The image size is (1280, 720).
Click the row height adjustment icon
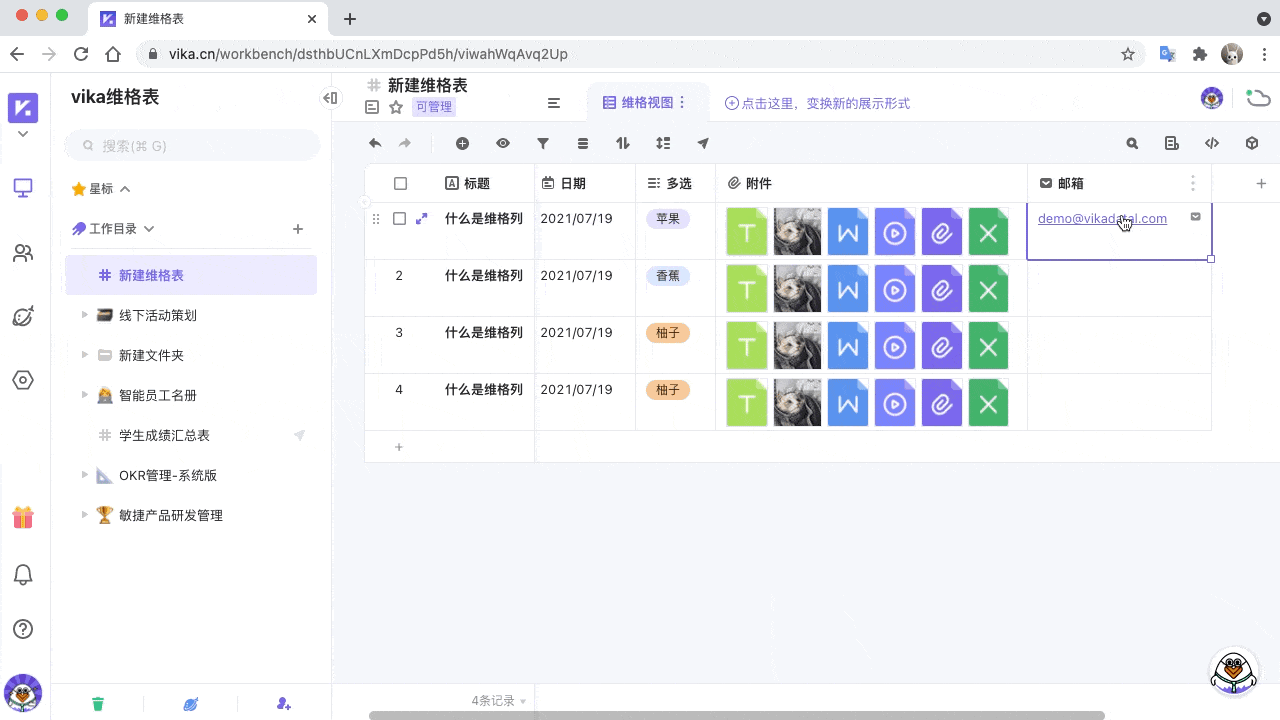pyautogui.click(x=663, y=143)
